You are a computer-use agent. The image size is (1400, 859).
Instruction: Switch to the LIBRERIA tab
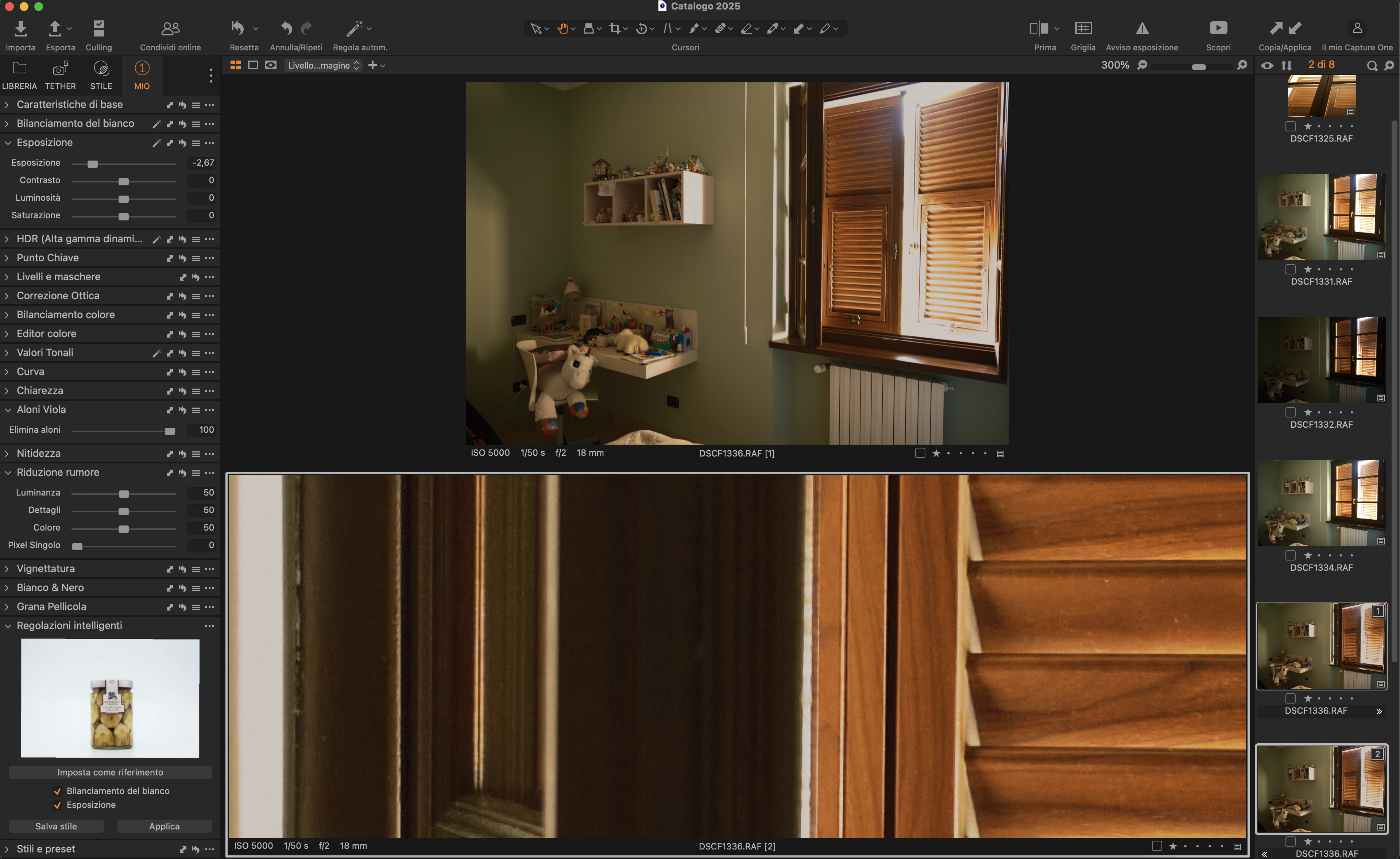click(19, 76)
